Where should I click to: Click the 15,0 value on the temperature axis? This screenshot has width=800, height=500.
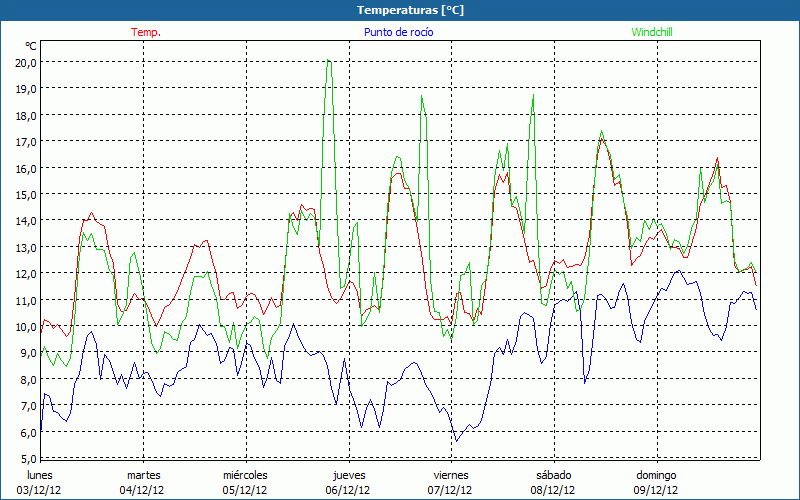26,194
